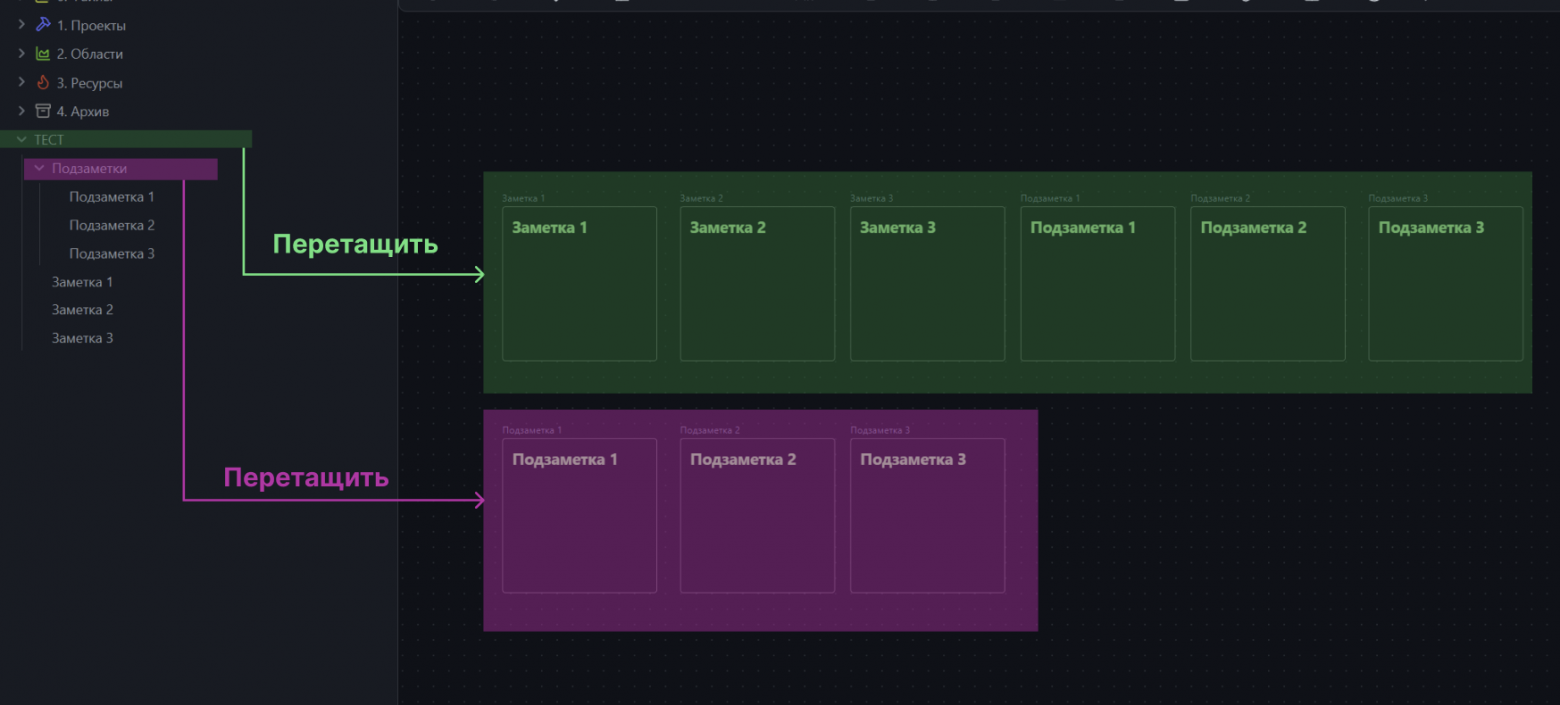Collapse the ТЕСТ folder using its chevron
Image resolution: width=1560 pixels, height=705 pixels.
point(22,140)
